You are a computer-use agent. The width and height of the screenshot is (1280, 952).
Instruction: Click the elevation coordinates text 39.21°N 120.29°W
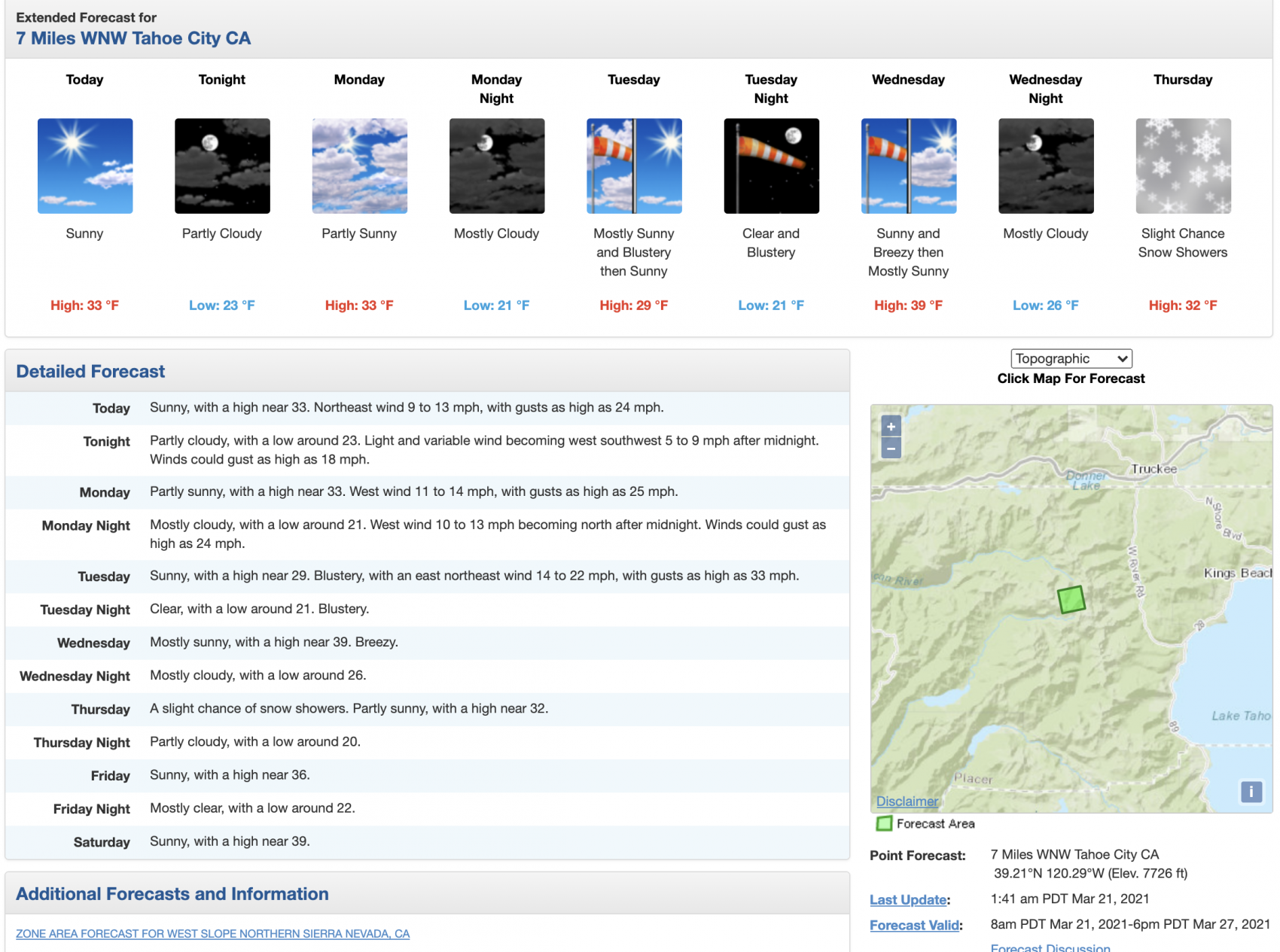[1049, 874]
